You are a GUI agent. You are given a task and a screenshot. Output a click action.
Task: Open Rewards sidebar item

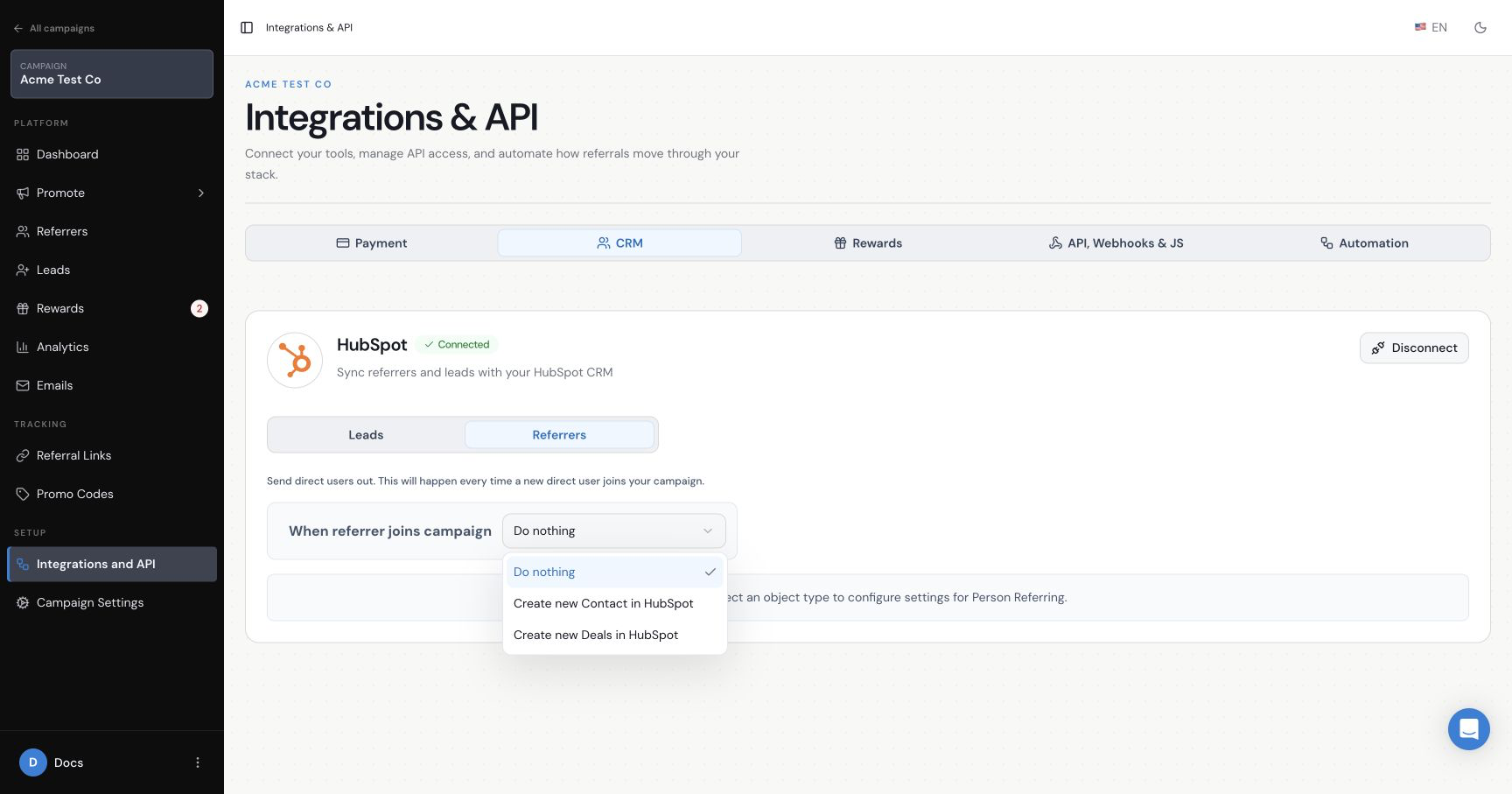(112, 308)
